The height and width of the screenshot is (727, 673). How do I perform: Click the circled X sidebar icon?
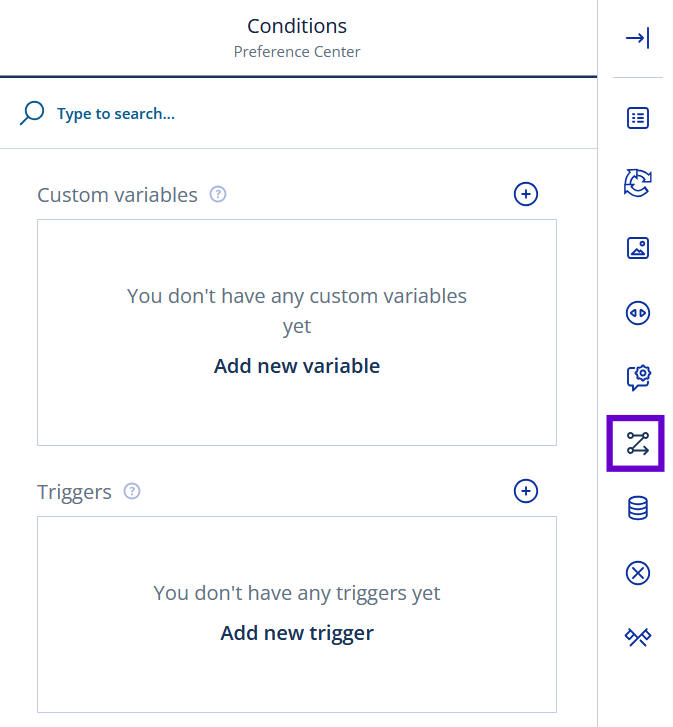[638, 573]
